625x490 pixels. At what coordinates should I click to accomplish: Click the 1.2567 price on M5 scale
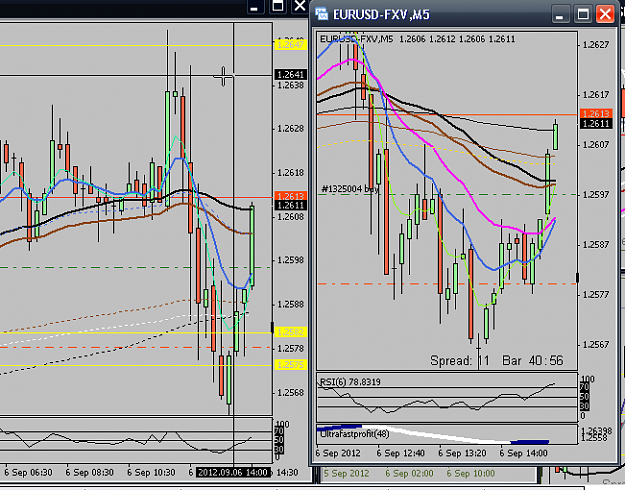coord(596,344)
